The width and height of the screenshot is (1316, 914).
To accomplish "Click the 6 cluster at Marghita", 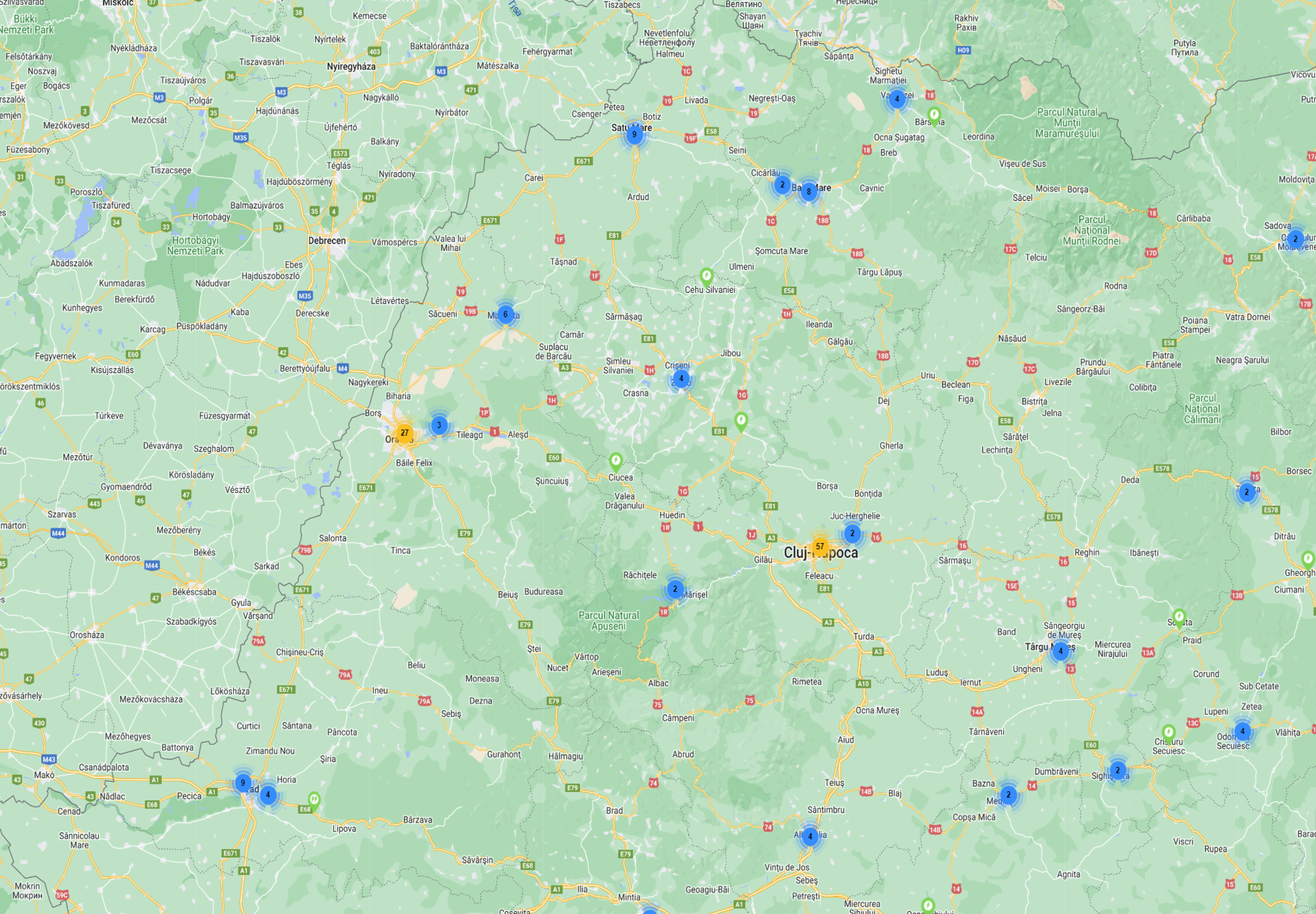I will [x=505, y=315].
